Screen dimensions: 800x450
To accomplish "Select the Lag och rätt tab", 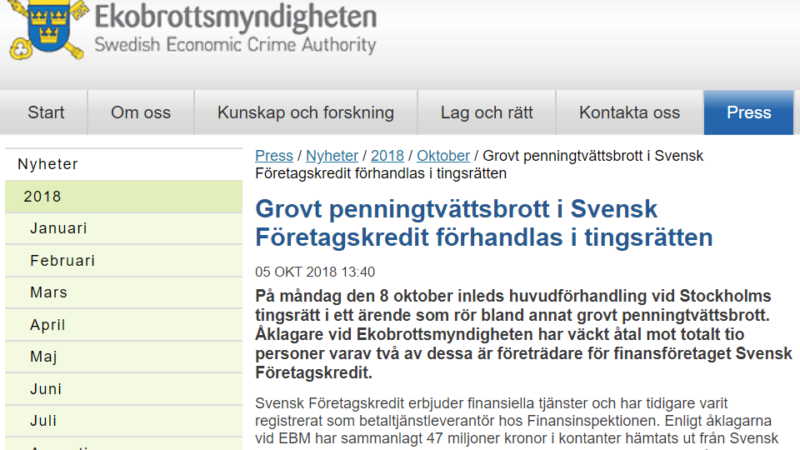I will click(487, 112).
